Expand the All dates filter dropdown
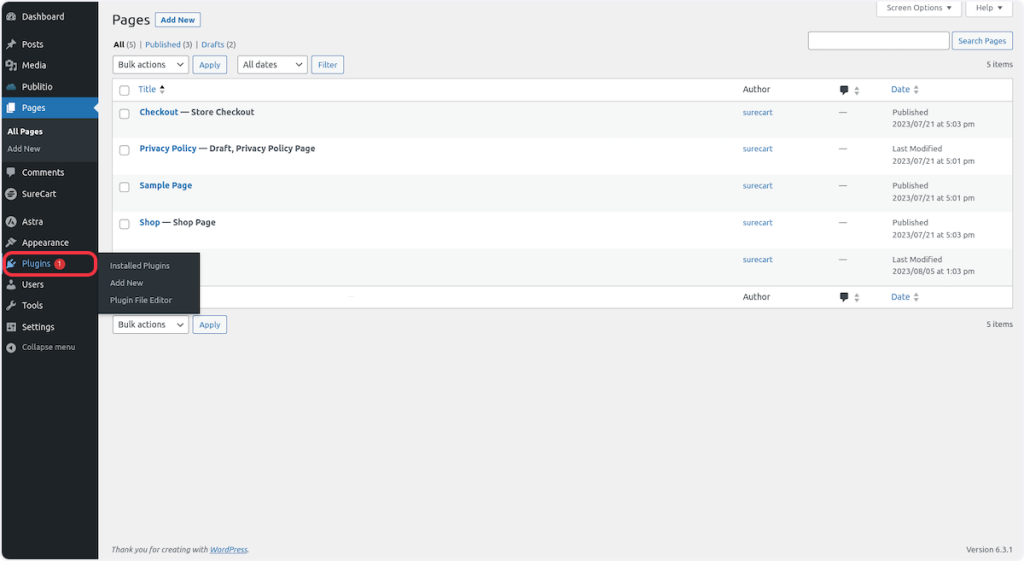Viewport: 1024px width, 561px height. point(272,64)
